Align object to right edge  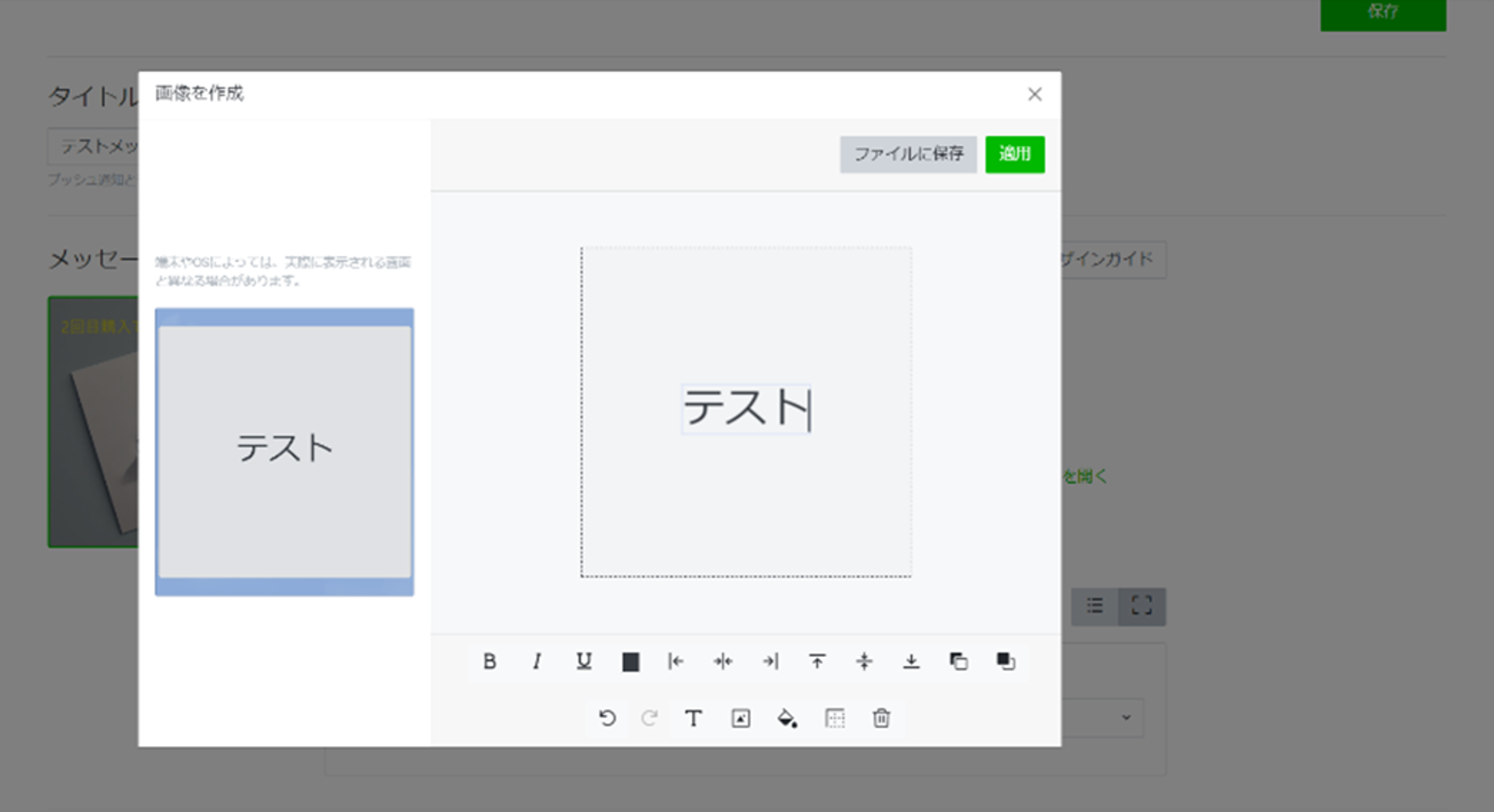coord(770,661)
